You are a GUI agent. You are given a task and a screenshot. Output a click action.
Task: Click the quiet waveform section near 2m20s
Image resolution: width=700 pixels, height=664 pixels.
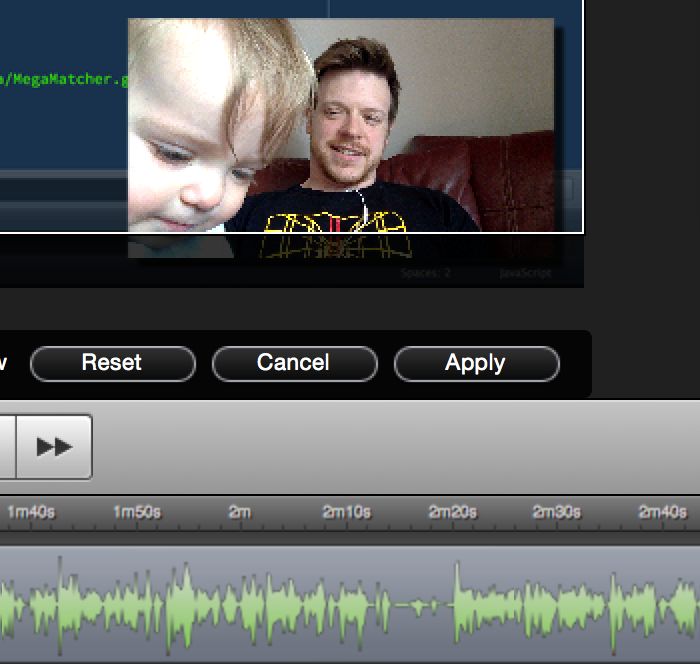tap(420, 606)
